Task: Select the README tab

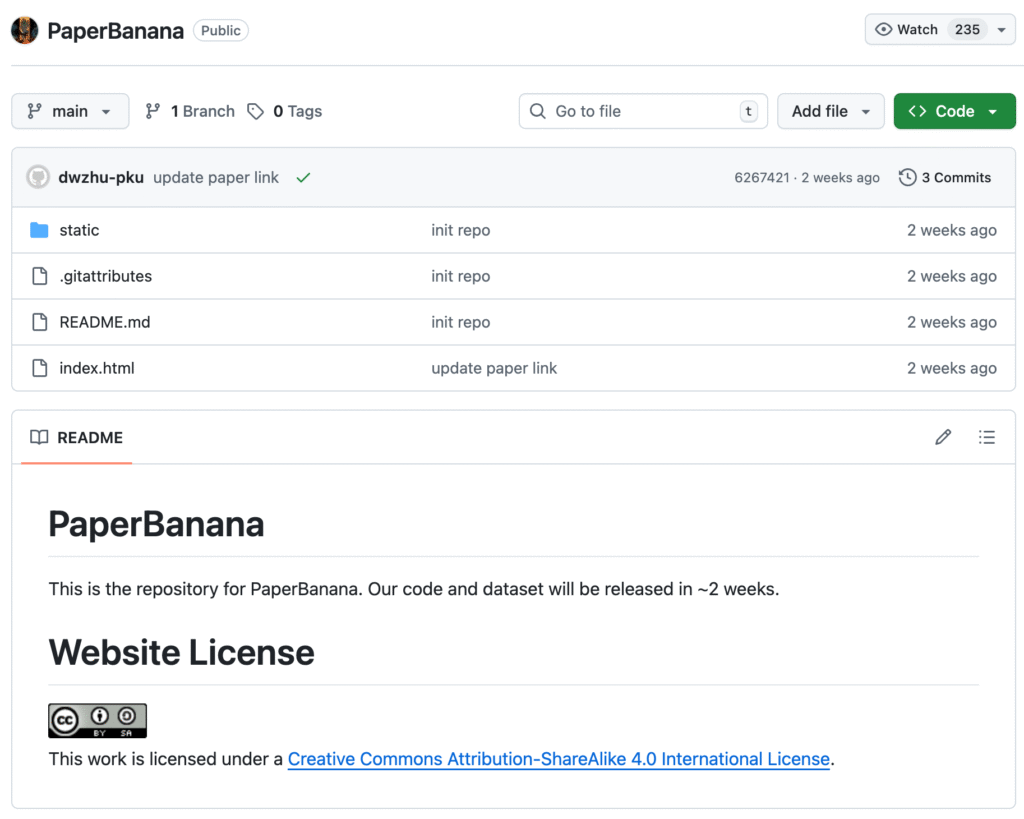Action: click(x=77, y=437)
